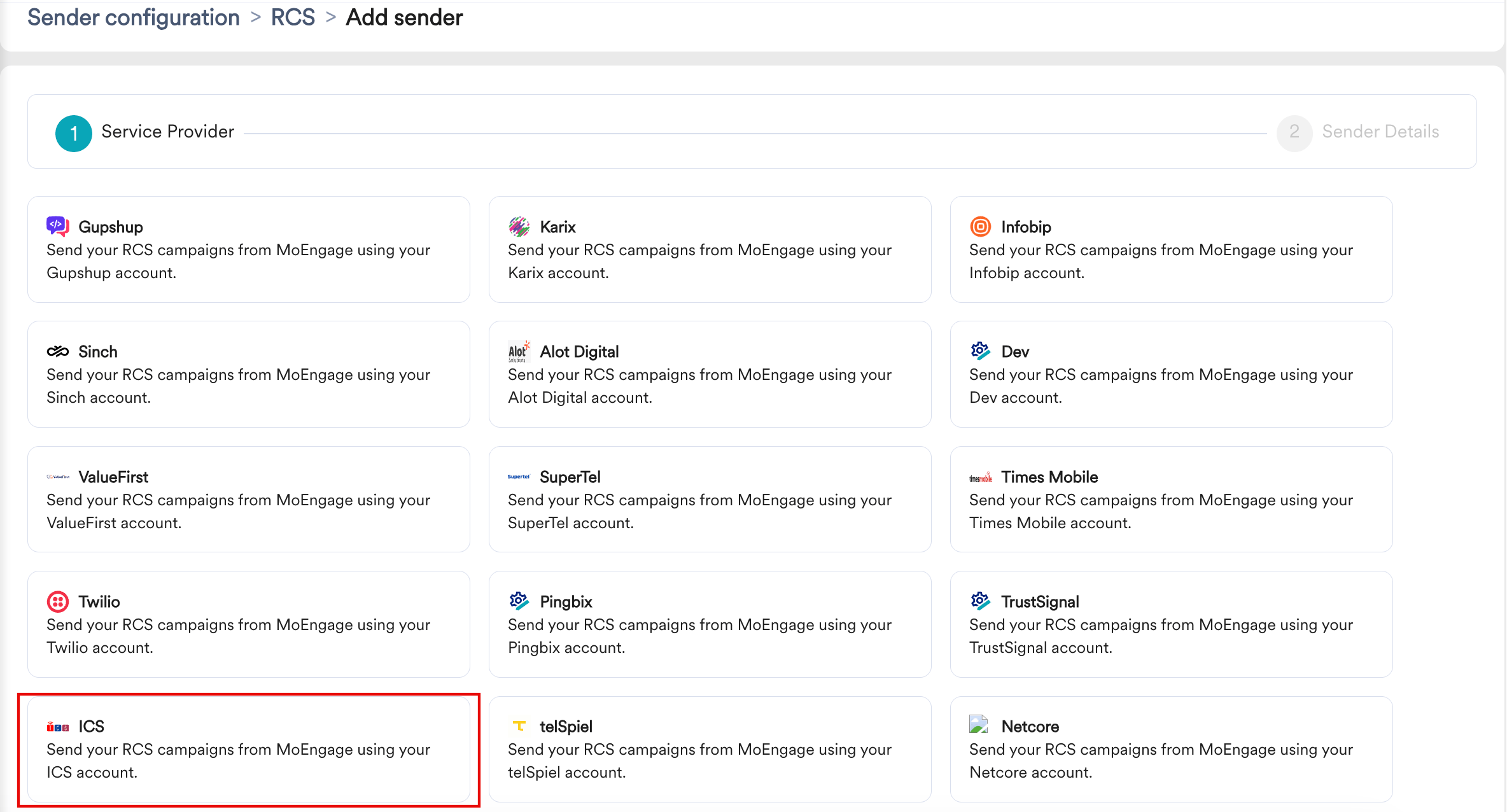
Task: Select step 2 Sender Details circle
Action: click(1294, 132)
